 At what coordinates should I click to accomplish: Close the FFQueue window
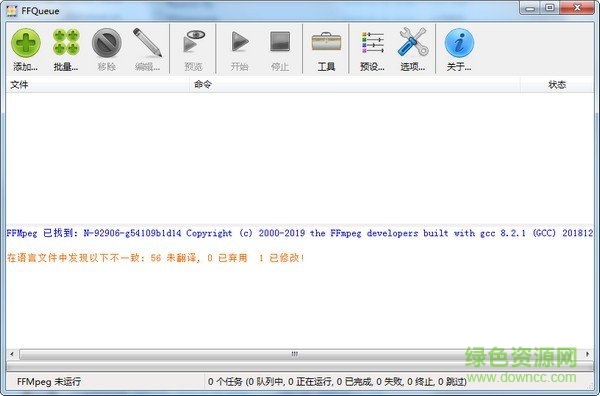point(577,8)
